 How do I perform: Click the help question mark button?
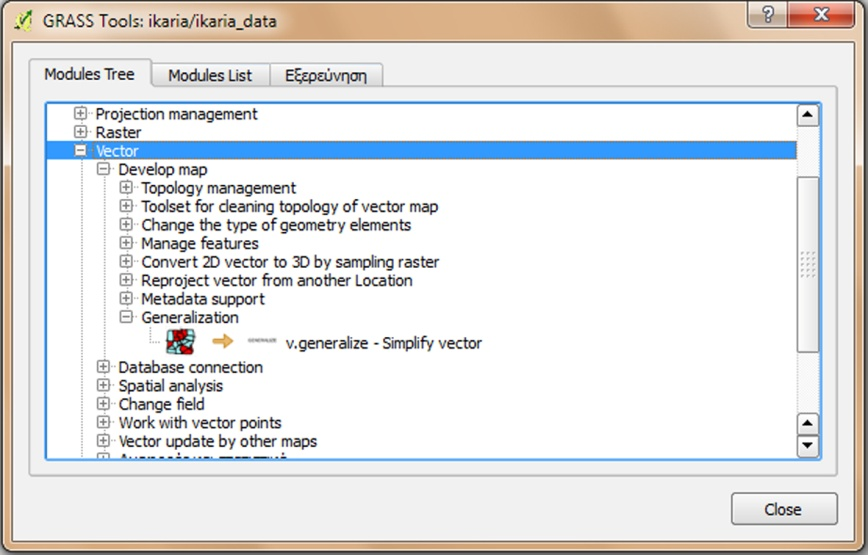pyautogui.click(x=767, y=14)
